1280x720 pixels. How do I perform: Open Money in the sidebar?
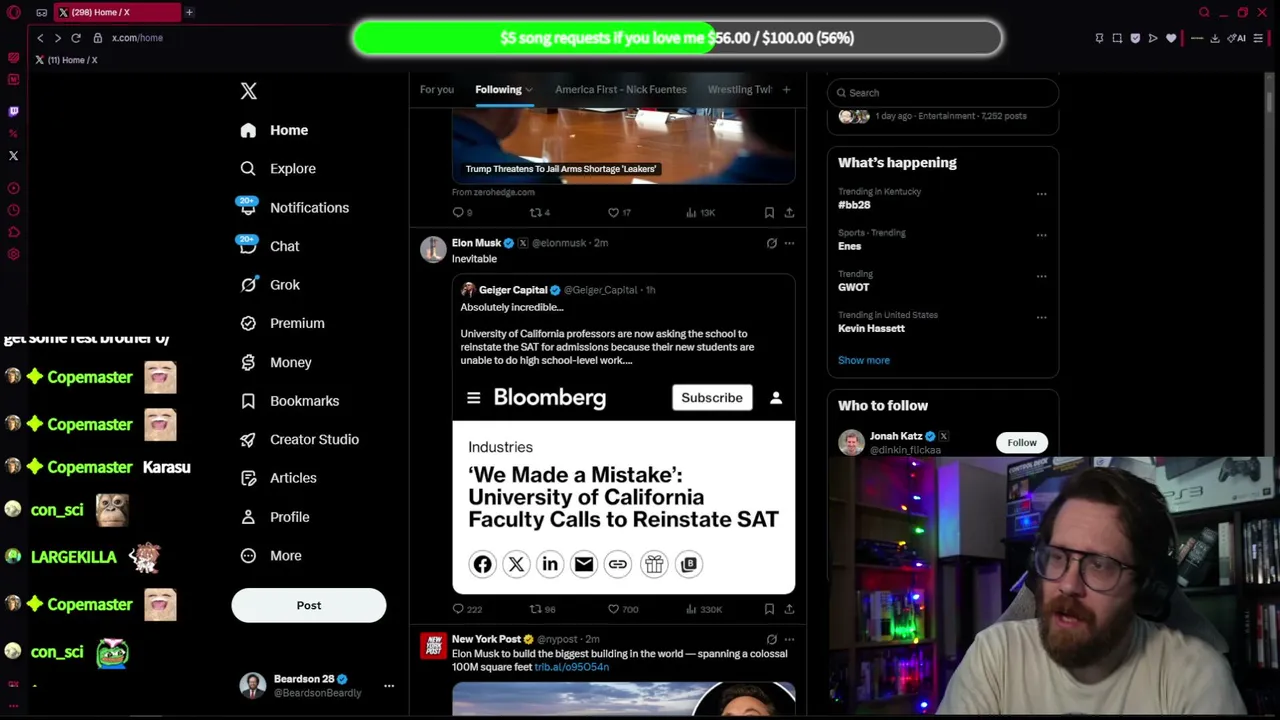point(276,362)
